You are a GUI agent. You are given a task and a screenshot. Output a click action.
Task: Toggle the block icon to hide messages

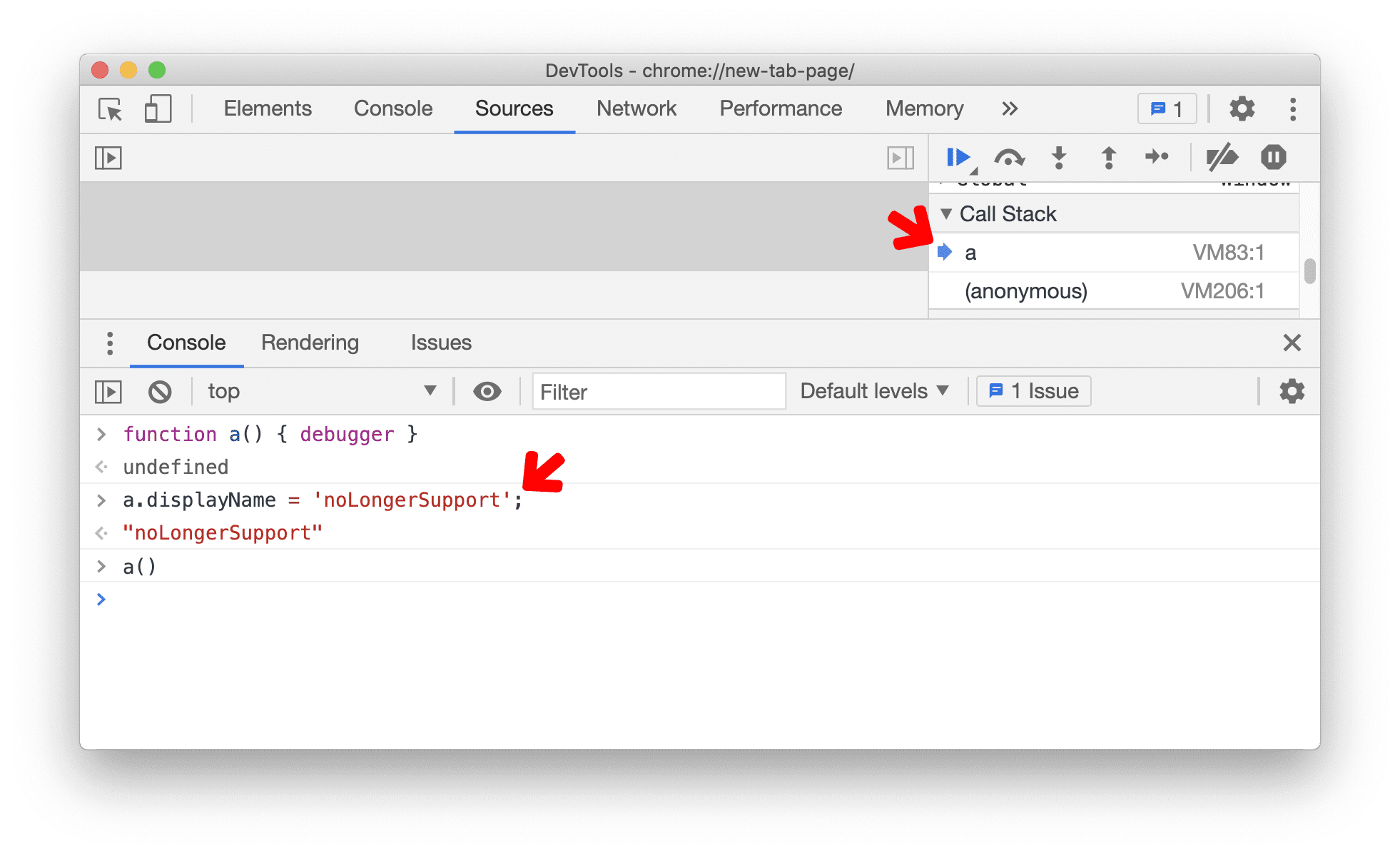coord(159,390)
